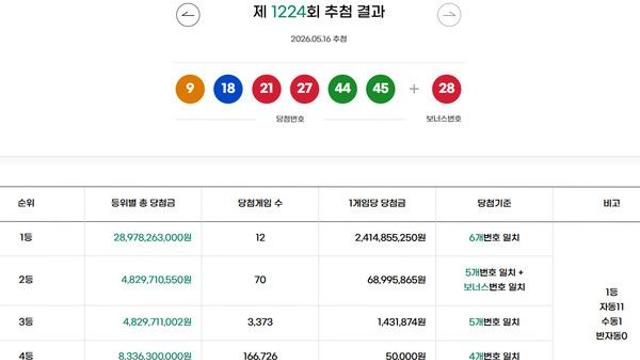Click the 2026.05.16 추첨 date text

pyautogui.click(x=319, y=39)
